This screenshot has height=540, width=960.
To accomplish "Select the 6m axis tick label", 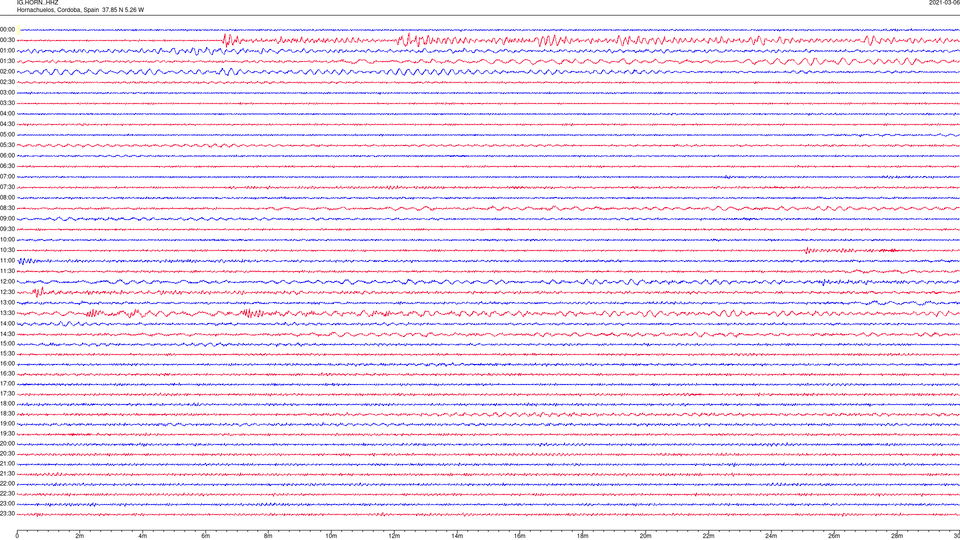I will (x=206, y=536).
